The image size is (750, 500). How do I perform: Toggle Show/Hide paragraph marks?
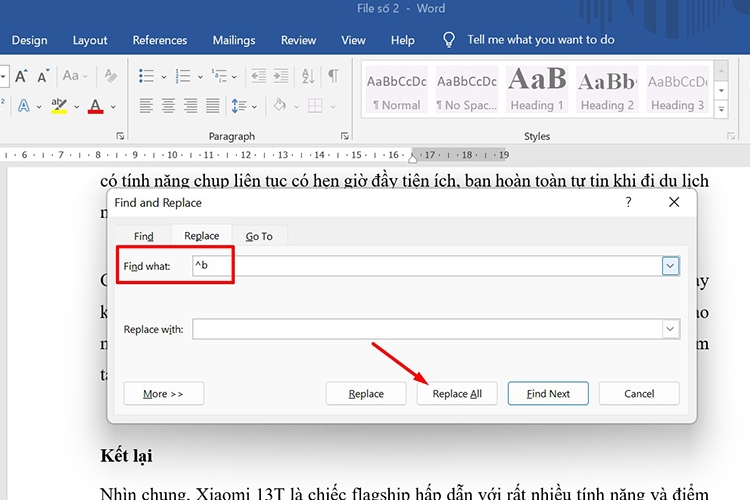[x=334, y=76]
